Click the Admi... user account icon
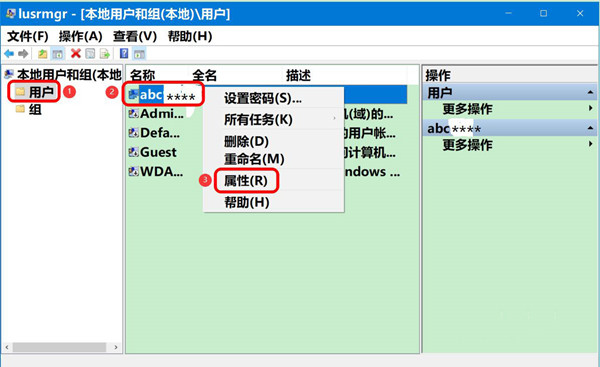The image size is (600, 367). coord(134,113)
